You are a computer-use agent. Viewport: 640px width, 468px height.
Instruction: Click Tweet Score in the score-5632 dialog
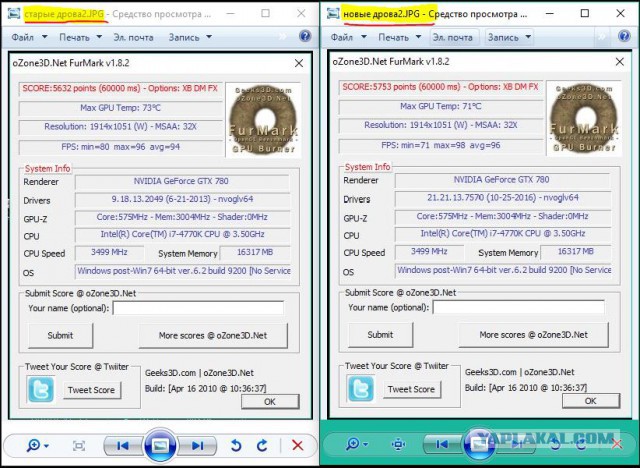pos(91,390)
